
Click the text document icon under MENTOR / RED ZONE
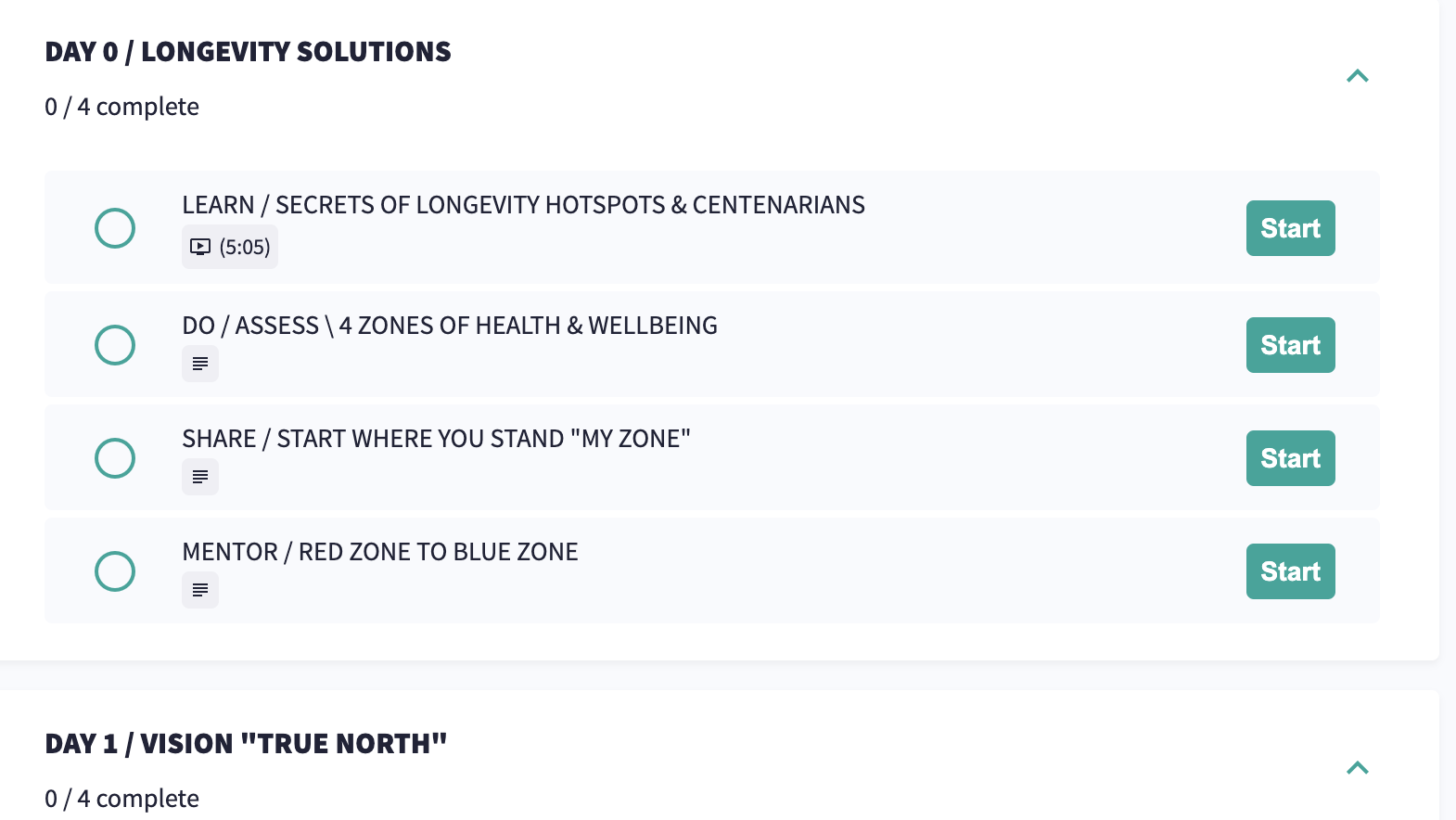click(200, 590)
